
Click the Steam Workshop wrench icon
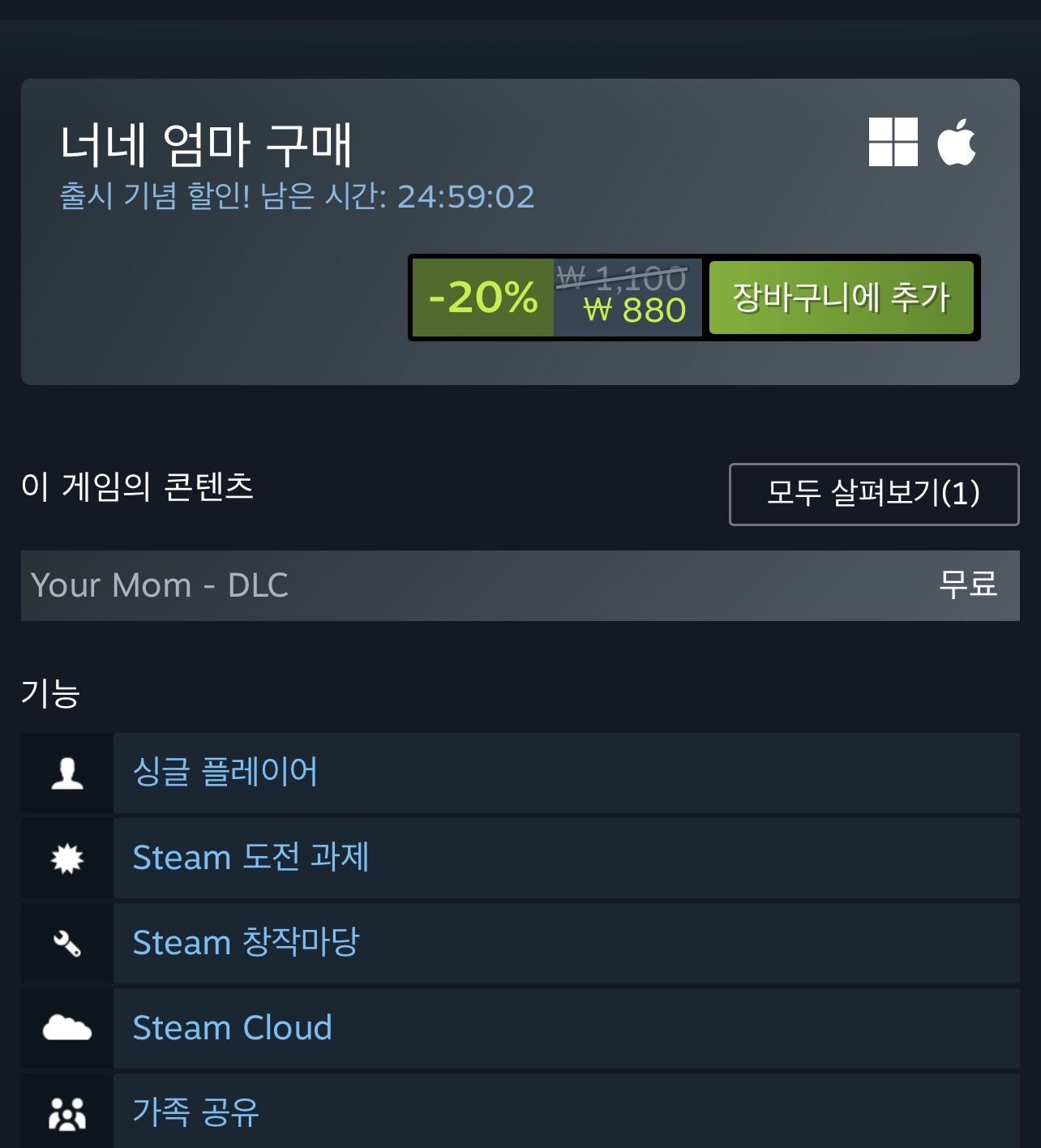point(67,944)
